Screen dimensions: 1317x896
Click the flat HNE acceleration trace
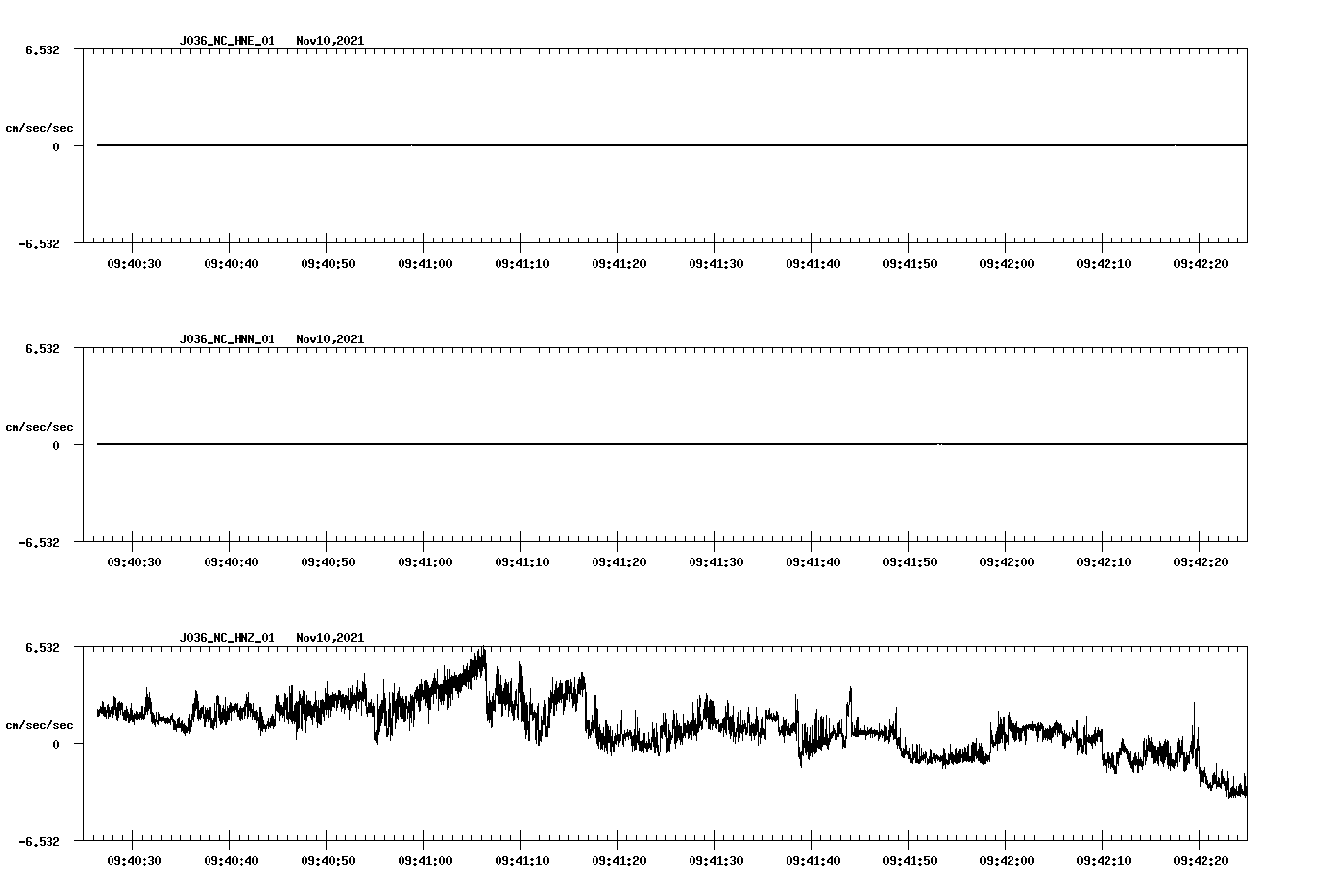coord(672,145)
